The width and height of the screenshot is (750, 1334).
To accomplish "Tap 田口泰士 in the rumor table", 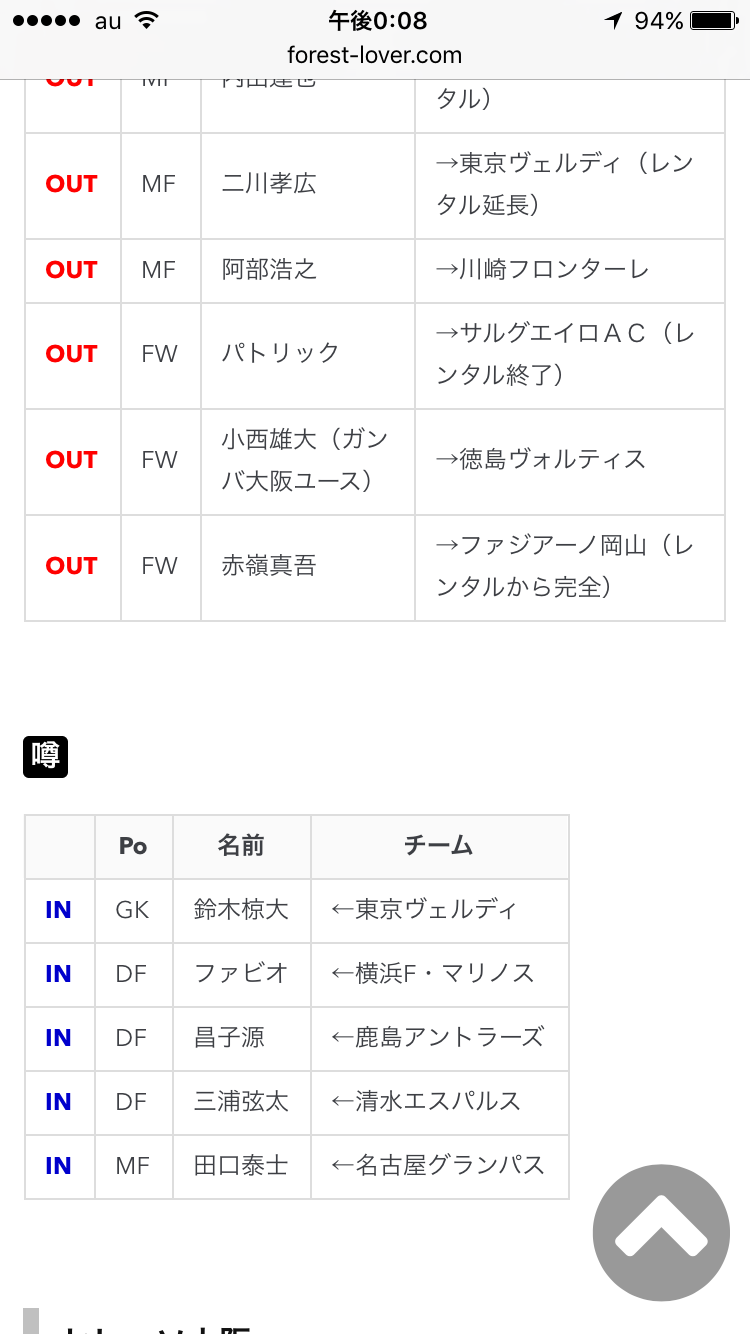I will tap(241, 1166).
